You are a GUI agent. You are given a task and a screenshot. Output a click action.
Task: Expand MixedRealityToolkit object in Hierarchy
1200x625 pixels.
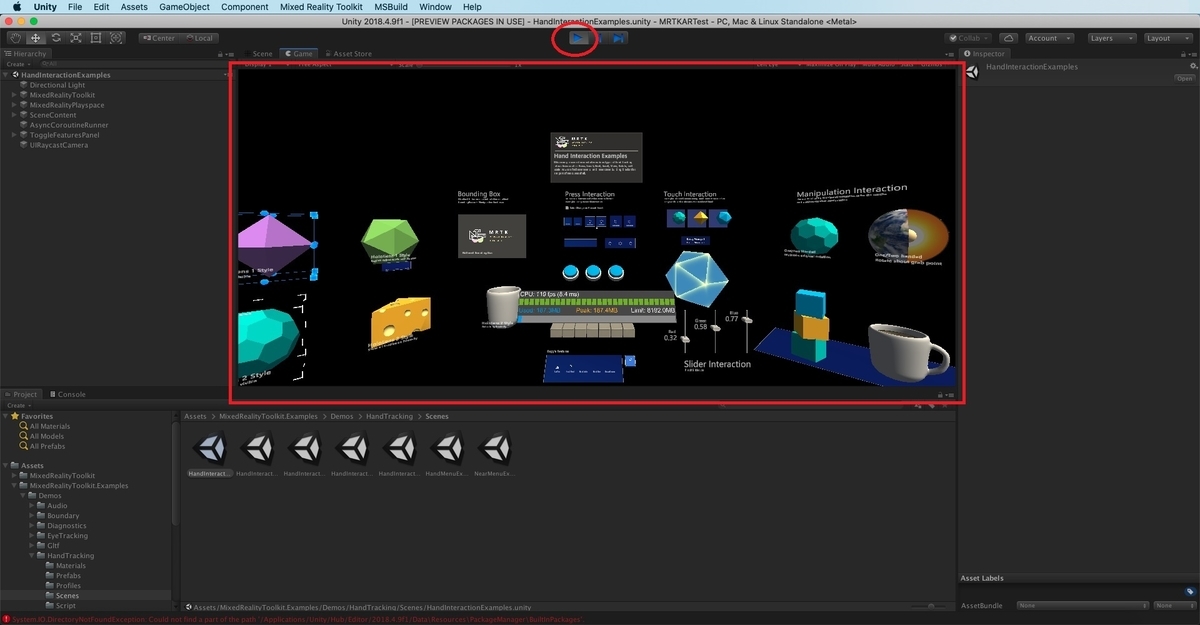pos(15,95)
